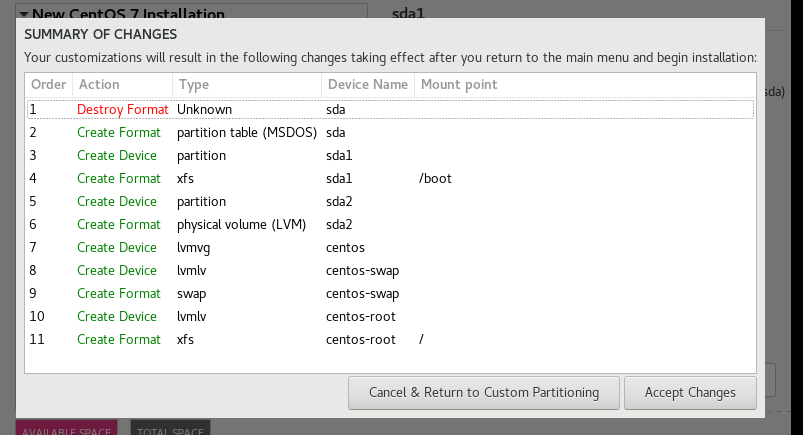Click Accept Changes button
Screen dimensions: 803x435
click(x=689, y=392)
